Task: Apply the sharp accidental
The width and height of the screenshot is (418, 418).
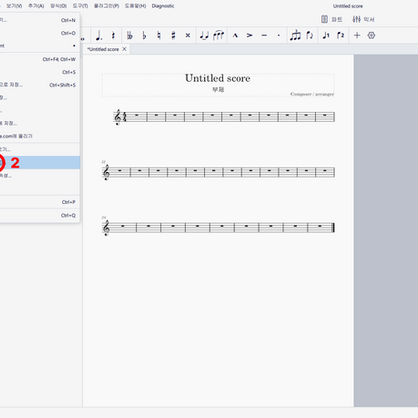Action: [x=173, y=35]
